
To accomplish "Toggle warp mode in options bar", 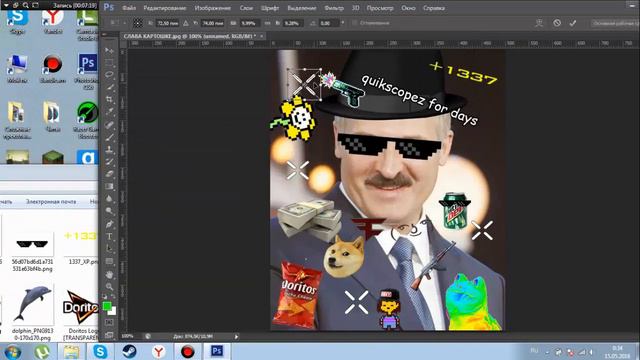I will (539, 23).
